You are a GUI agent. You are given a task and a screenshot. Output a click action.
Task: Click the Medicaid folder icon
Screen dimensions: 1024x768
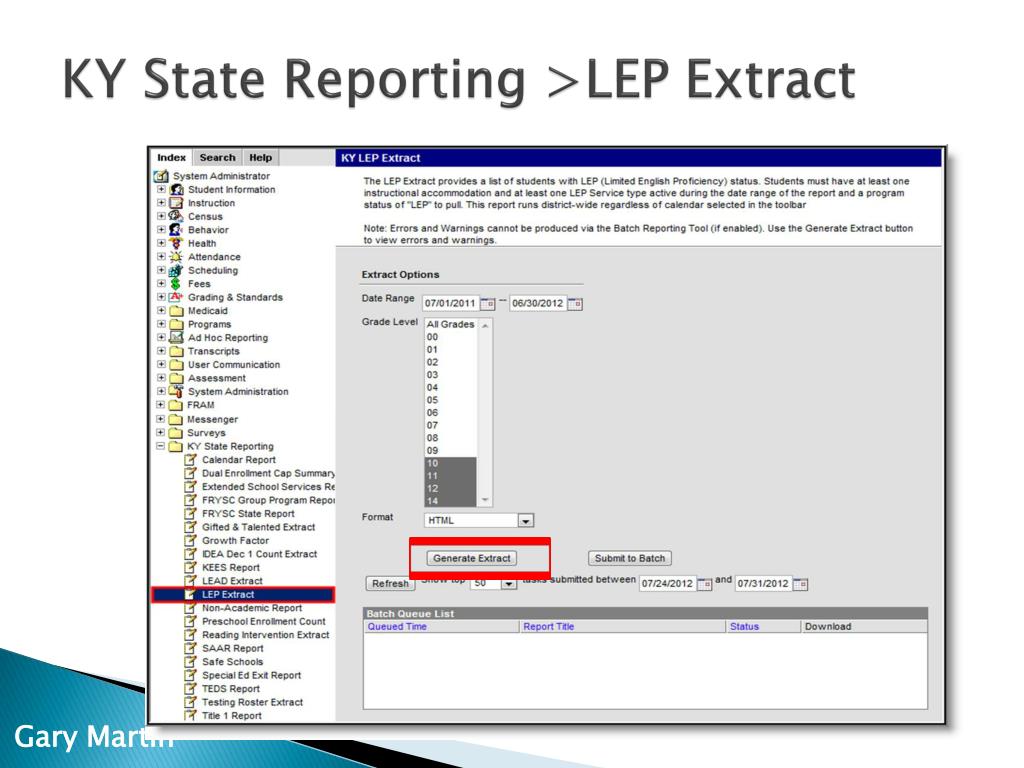(x=176, y=311)
